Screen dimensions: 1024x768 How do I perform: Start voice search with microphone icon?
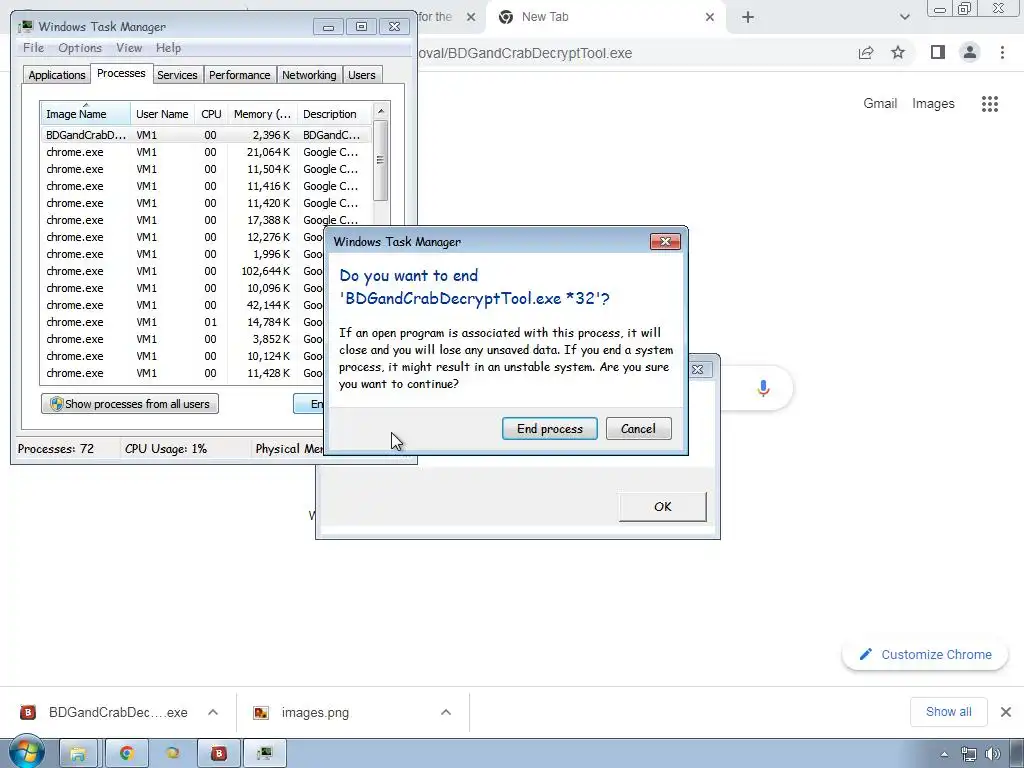(763, 389)
